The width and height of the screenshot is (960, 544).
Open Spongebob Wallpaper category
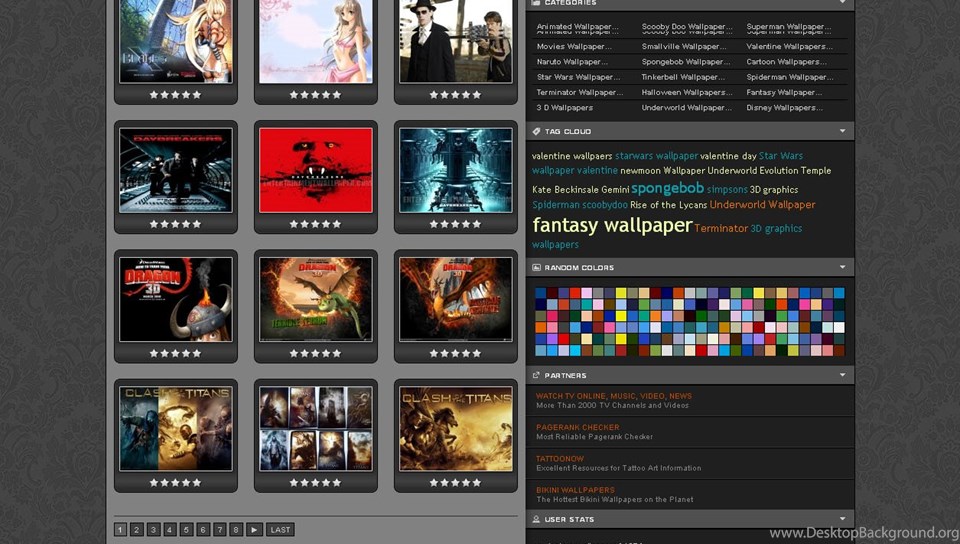click(686, 62)
